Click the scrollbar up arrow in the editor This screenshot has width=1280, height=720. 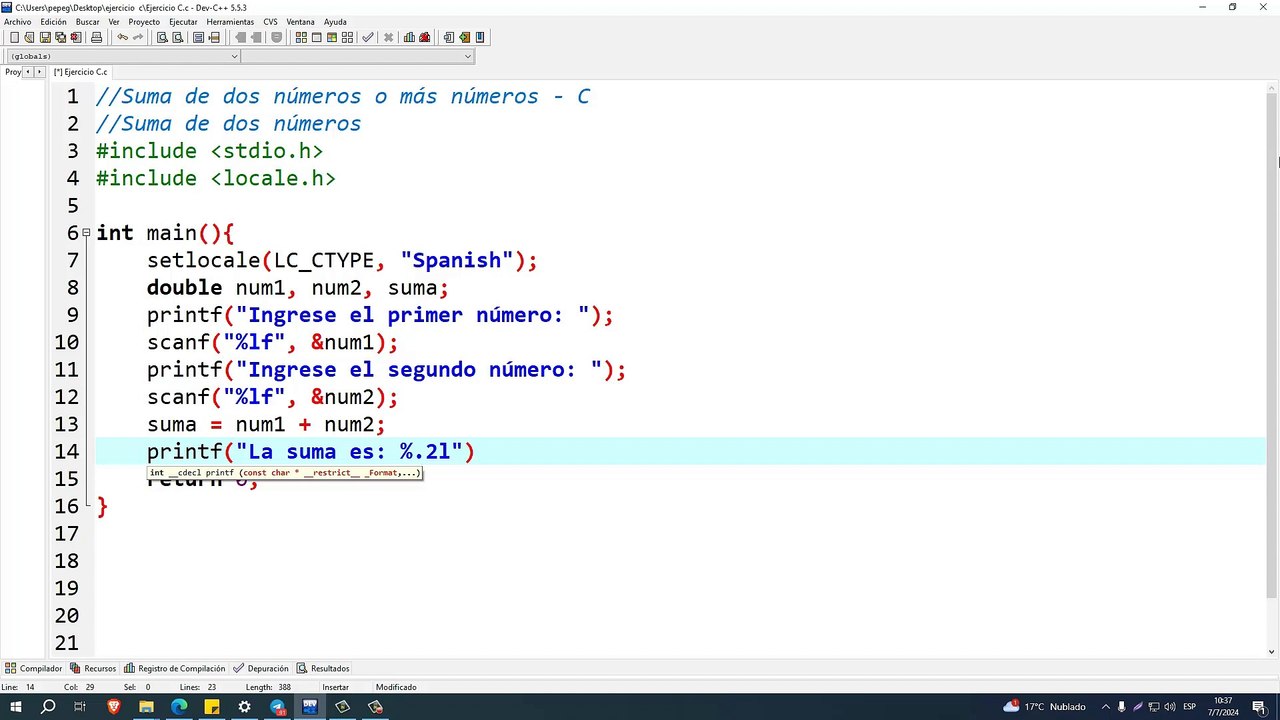click(x=1272, y=86)
